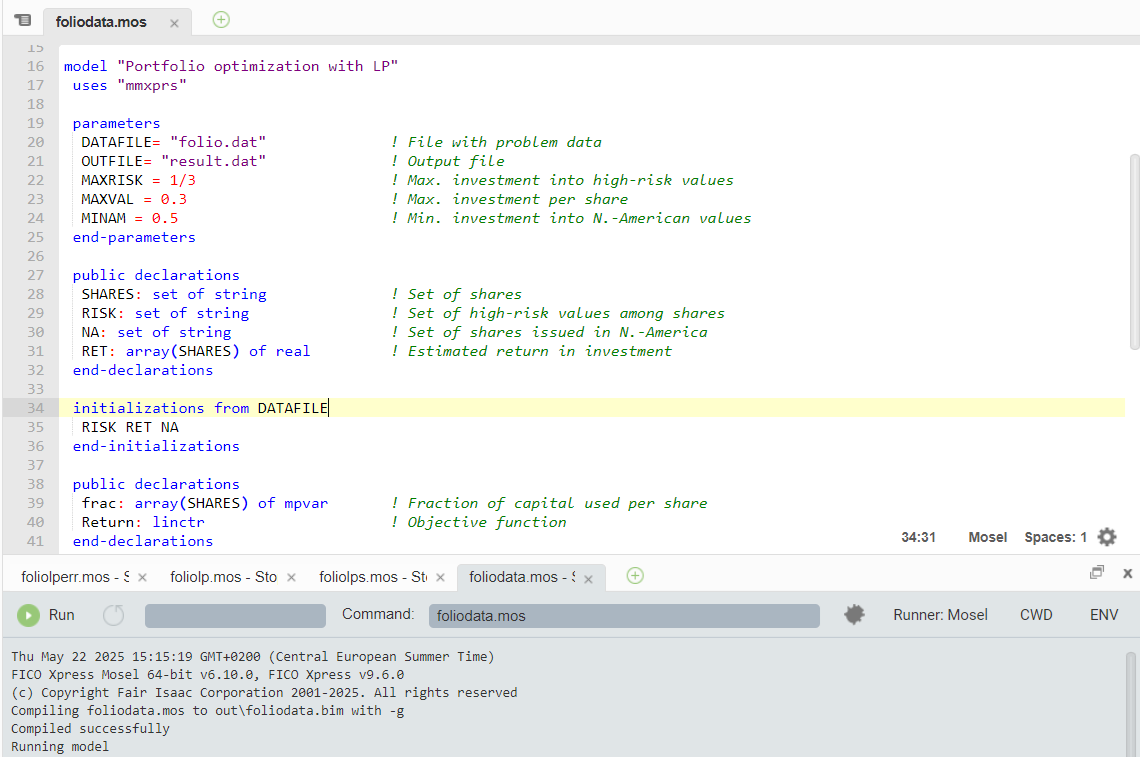Click the debug bug icon near Runner

click(x=854, y=615)
